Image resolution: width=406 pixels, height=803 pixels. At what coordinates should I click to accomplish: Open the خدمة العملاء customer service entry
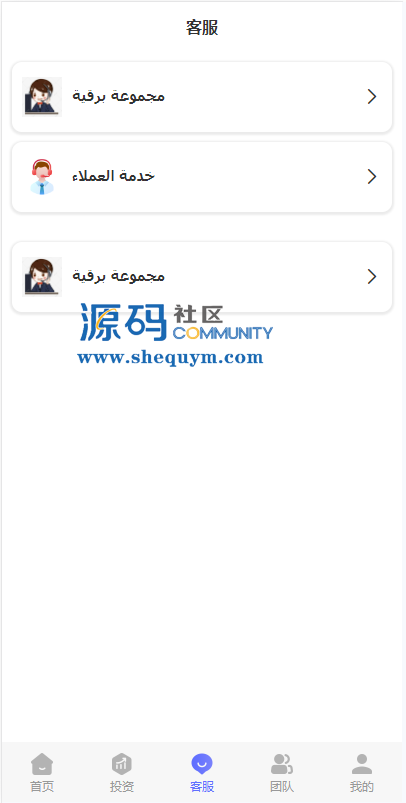coord(202,177)
